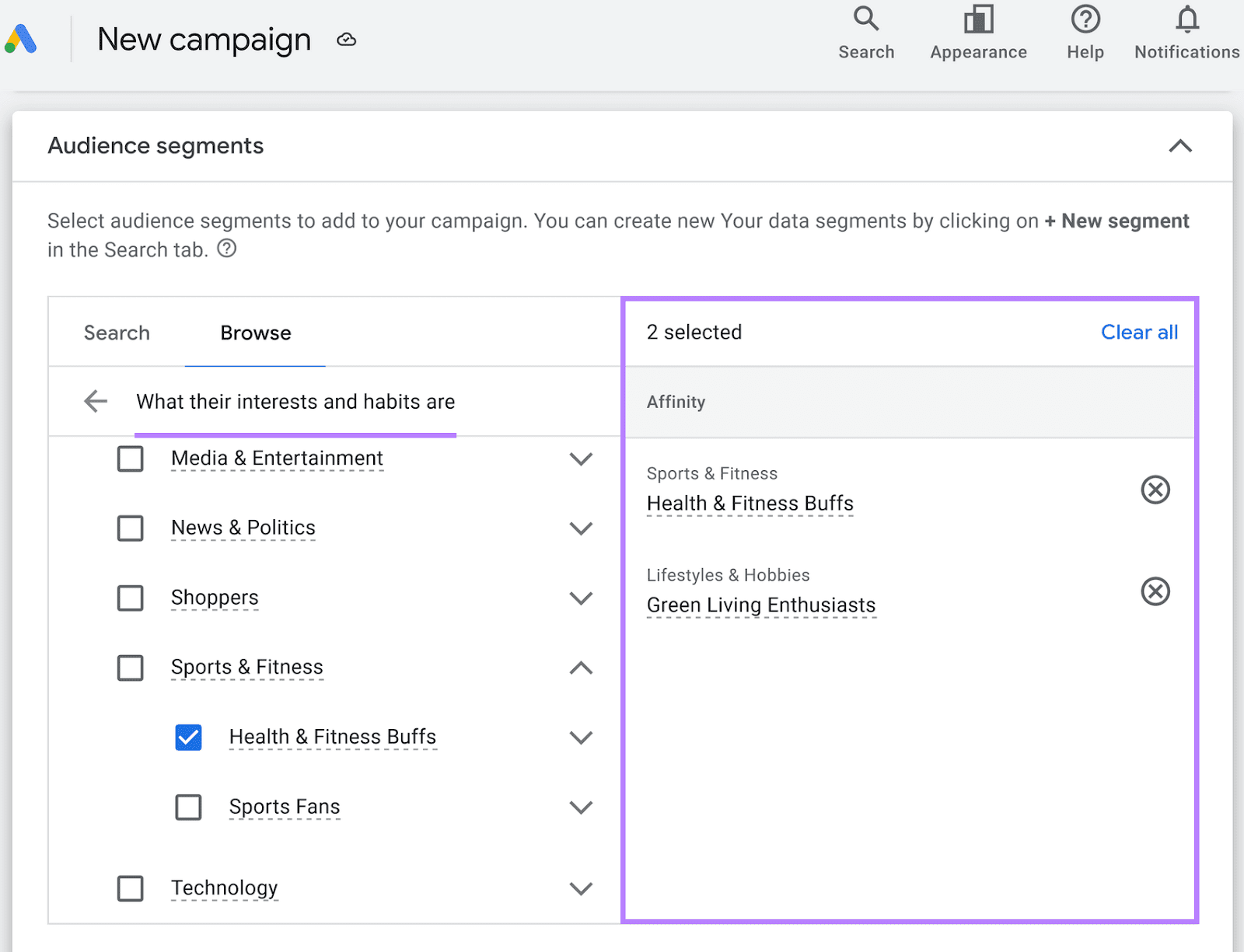The height and width of the screenshot is (952, 1244).
Task: Open the audience help tooltip icon
Action: tap(226, 249)
